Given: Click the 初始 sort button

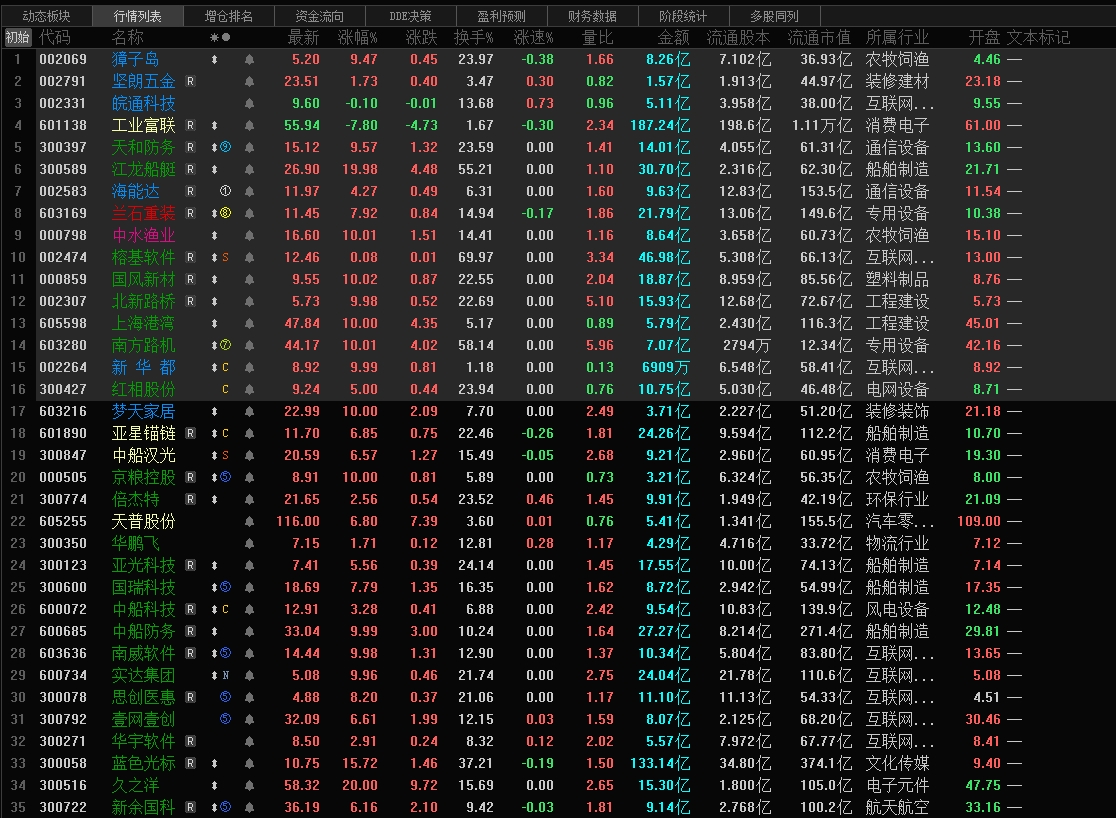Looking at the screenshot, I should pyautogui.click(x=17, y=37).
